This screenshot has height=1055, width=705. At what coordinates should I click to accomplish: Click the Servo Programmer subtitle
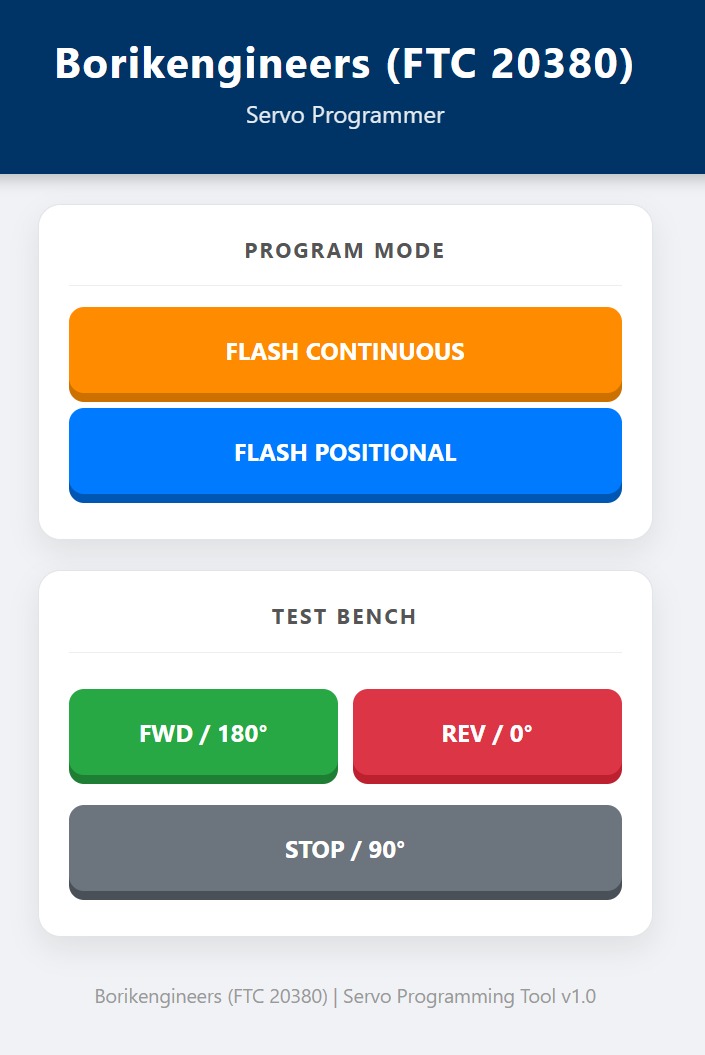345,115
